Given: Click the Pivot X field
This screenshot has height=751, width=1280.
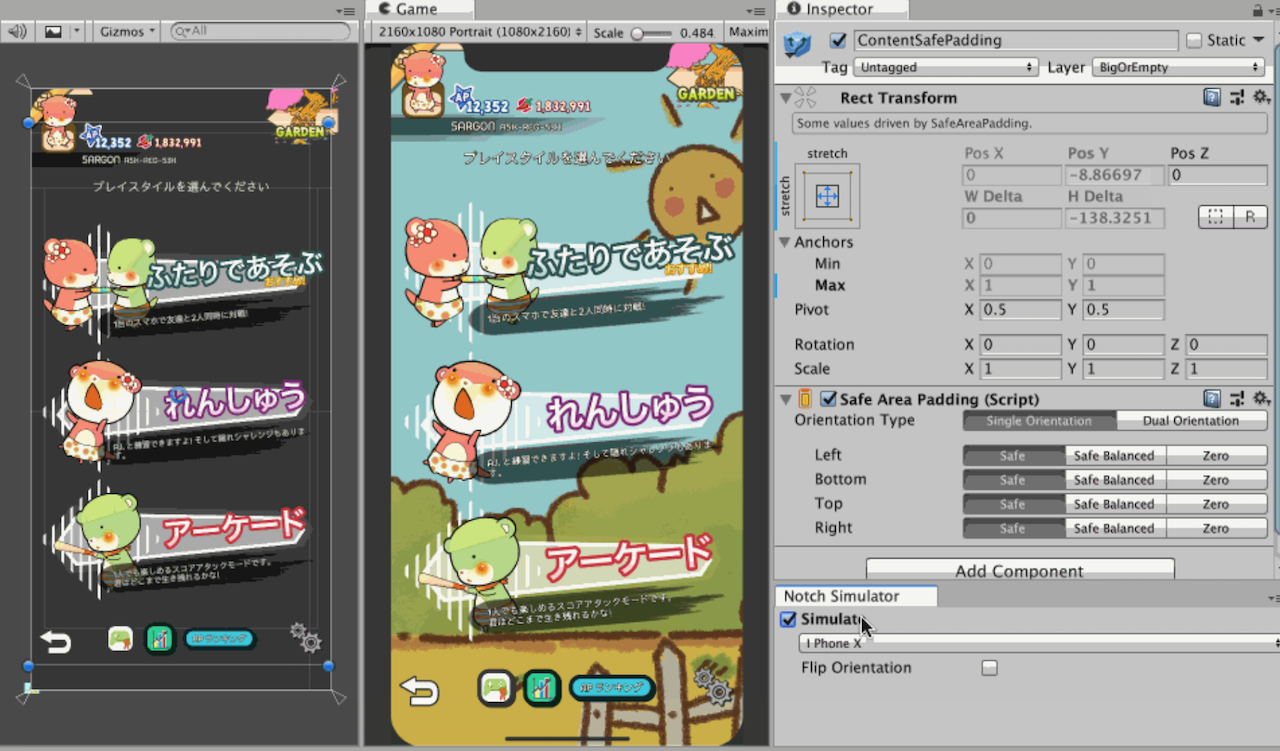Looking at the screenshot, I should point(1020,309).
